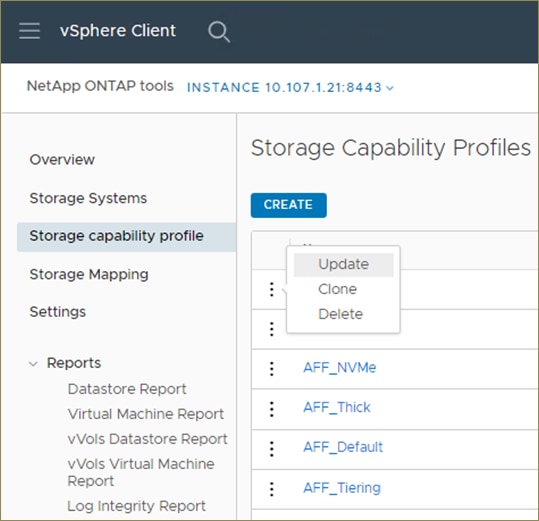Screen dimensions: 539x521
Task: Open Settings in the sidebar
Action: pyautogui.click(x=58, y=312)
